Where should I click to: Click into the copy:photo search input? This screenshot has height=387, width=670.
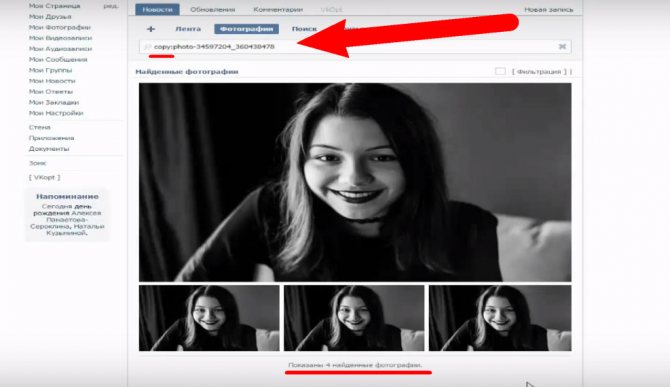click(x=355, y=47)
